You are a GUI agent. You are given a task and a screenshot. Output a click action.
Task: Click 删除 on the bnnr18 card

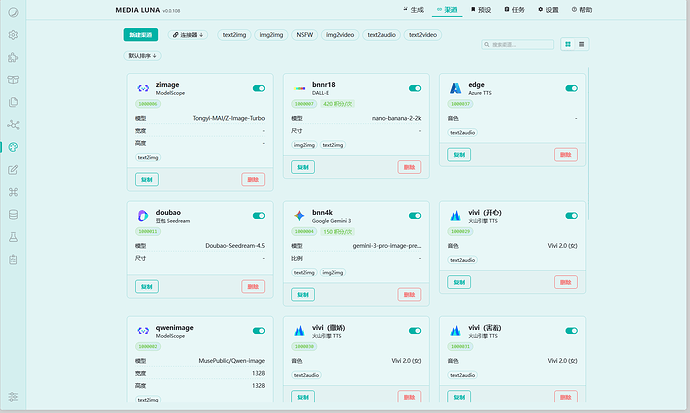pyautogui.click(x=409, y=167)
